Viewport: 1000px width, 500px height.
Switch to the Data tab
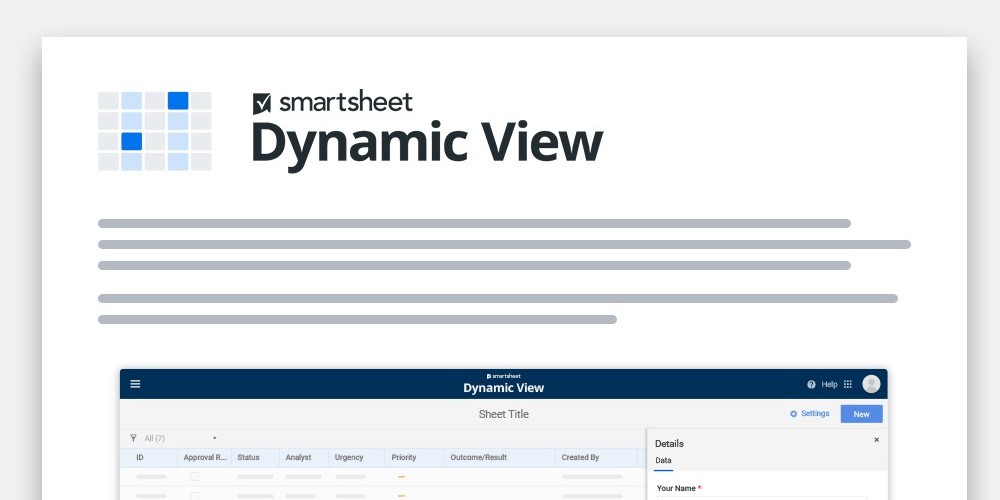[663, 461]
